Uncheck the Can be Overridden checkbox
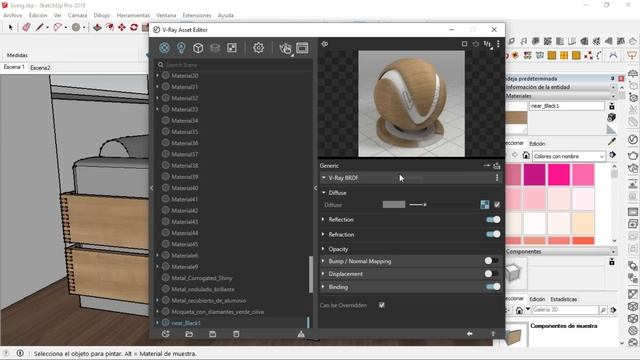 click(x=382, y=305)
